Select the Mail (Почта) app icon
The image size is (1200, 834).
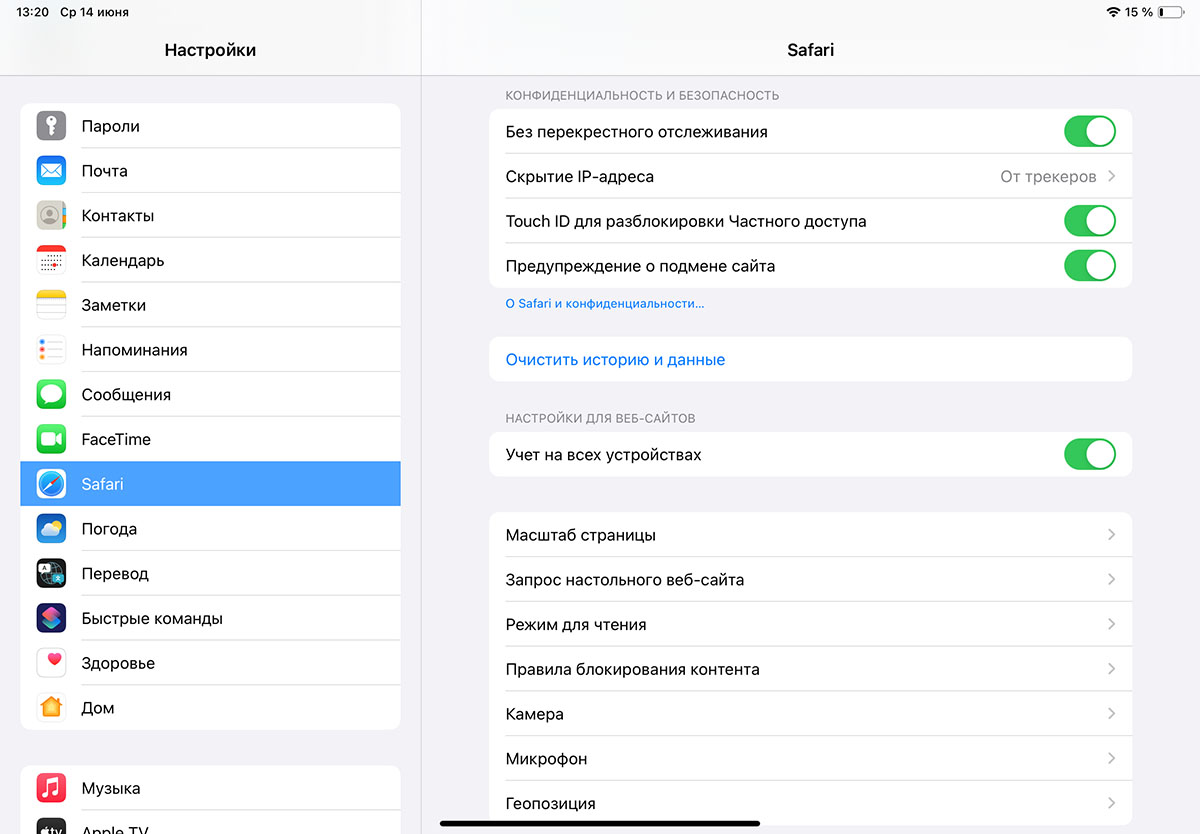click(x=51, y=170)
